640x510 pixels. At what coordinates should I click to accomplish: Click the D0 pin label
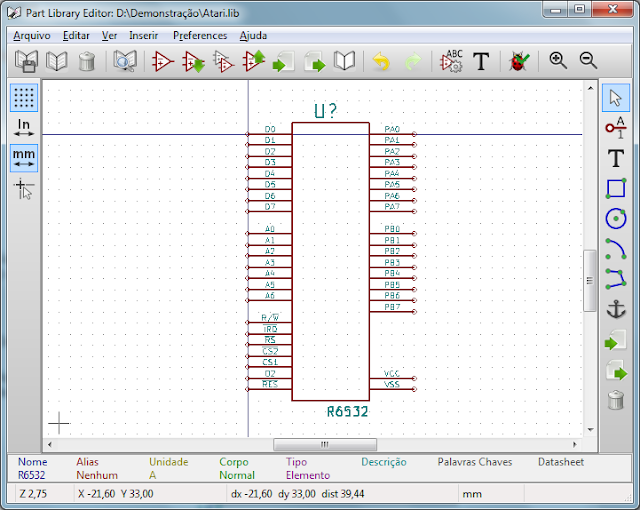(x=270, y=129)
